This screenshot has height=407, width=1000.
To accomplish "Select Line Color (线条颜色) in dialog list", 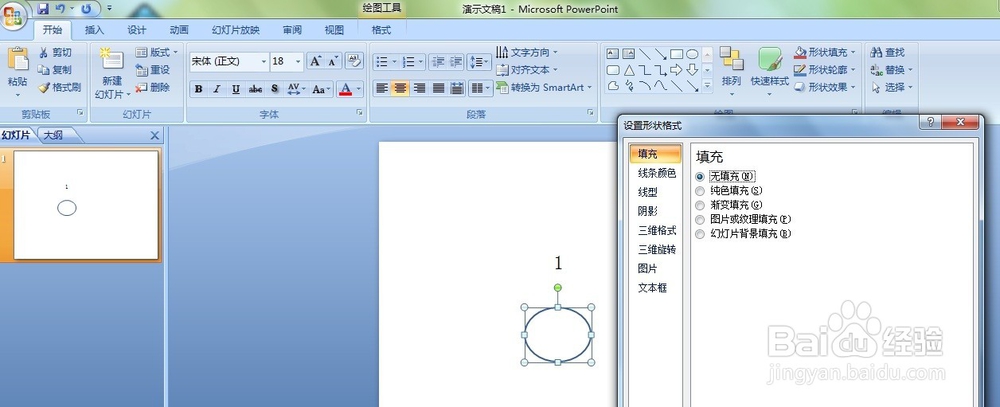I will tap(656, 173).
